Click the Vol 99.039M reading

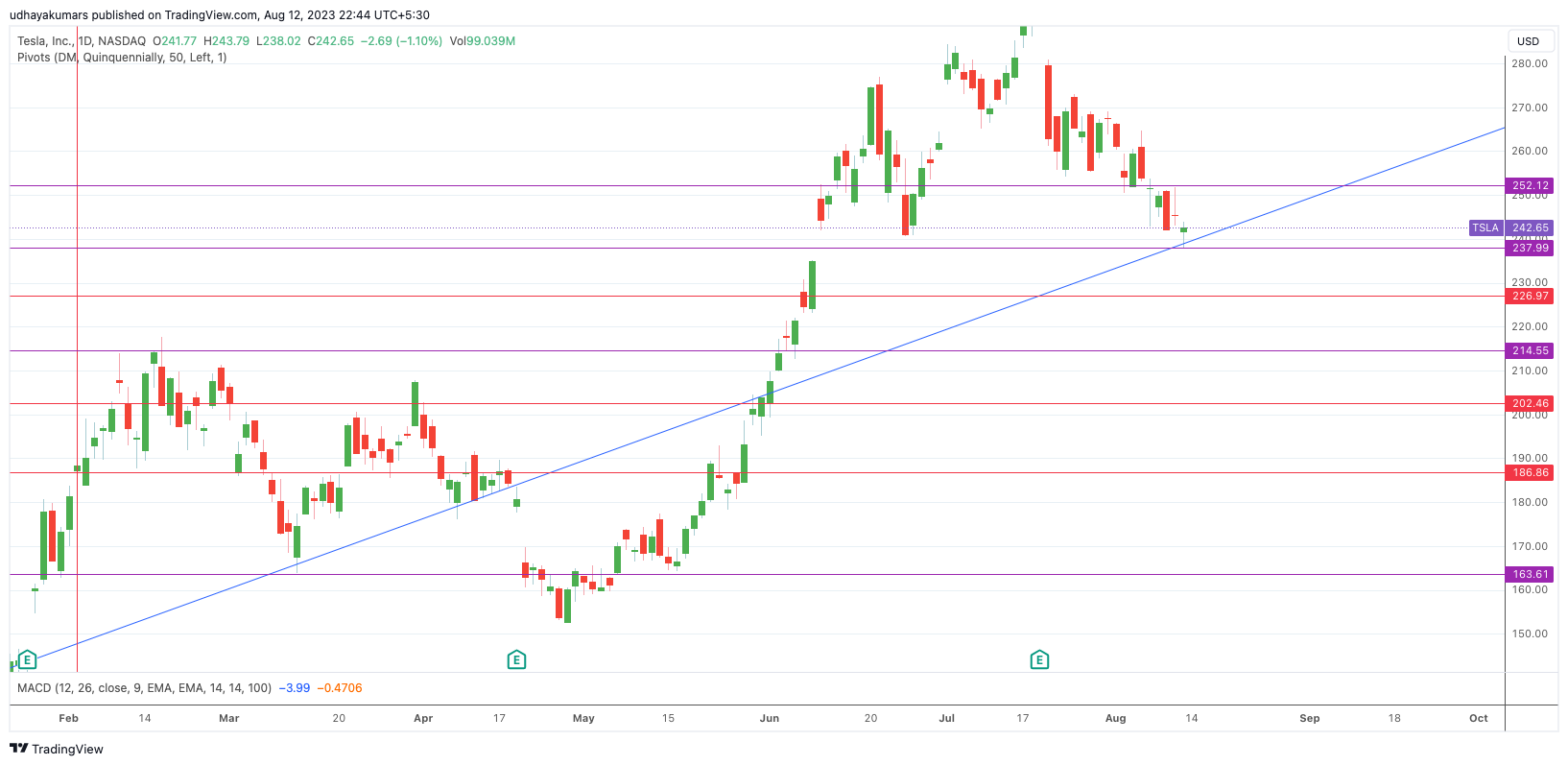point(483,41)
